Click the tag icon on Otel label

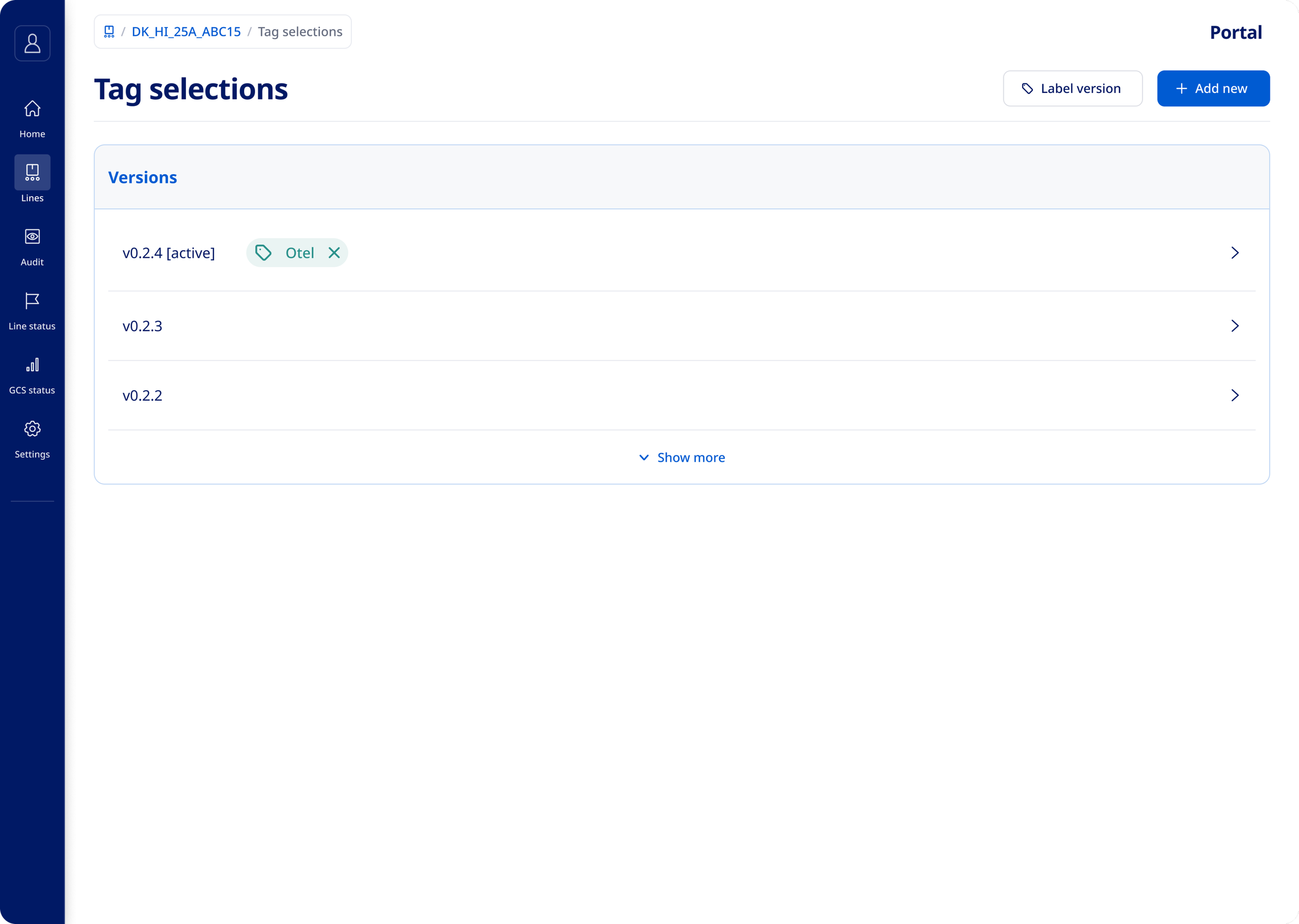click(263, 253)
